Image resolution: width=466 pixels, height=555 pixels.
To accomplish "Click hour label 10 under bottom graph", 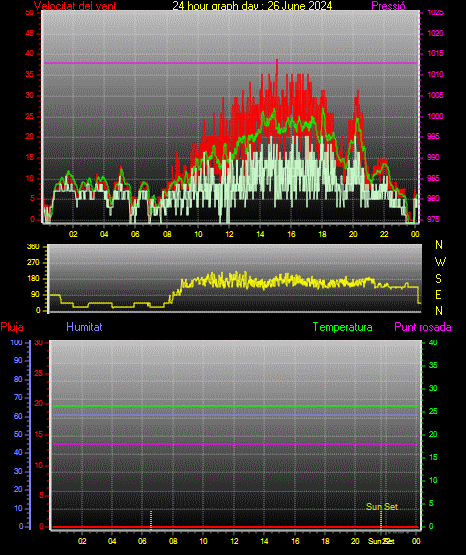I will (203, 541).
